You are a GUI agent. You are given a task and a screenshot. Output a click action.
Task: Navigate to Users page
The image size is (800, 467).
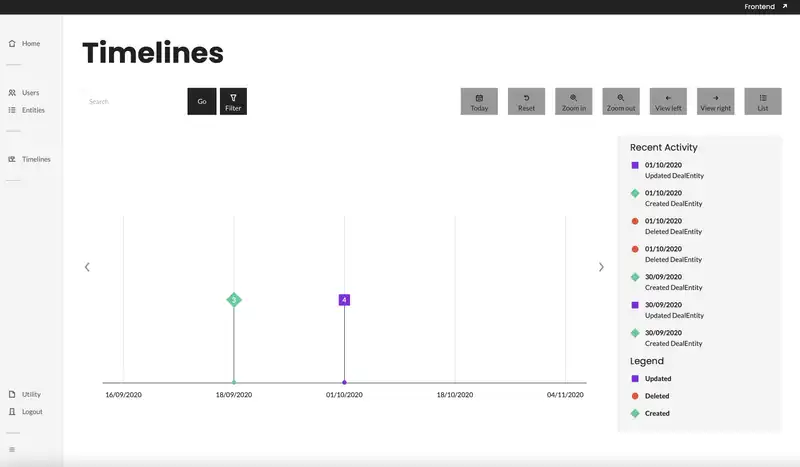pyautogui.click(x=30, y=93)
